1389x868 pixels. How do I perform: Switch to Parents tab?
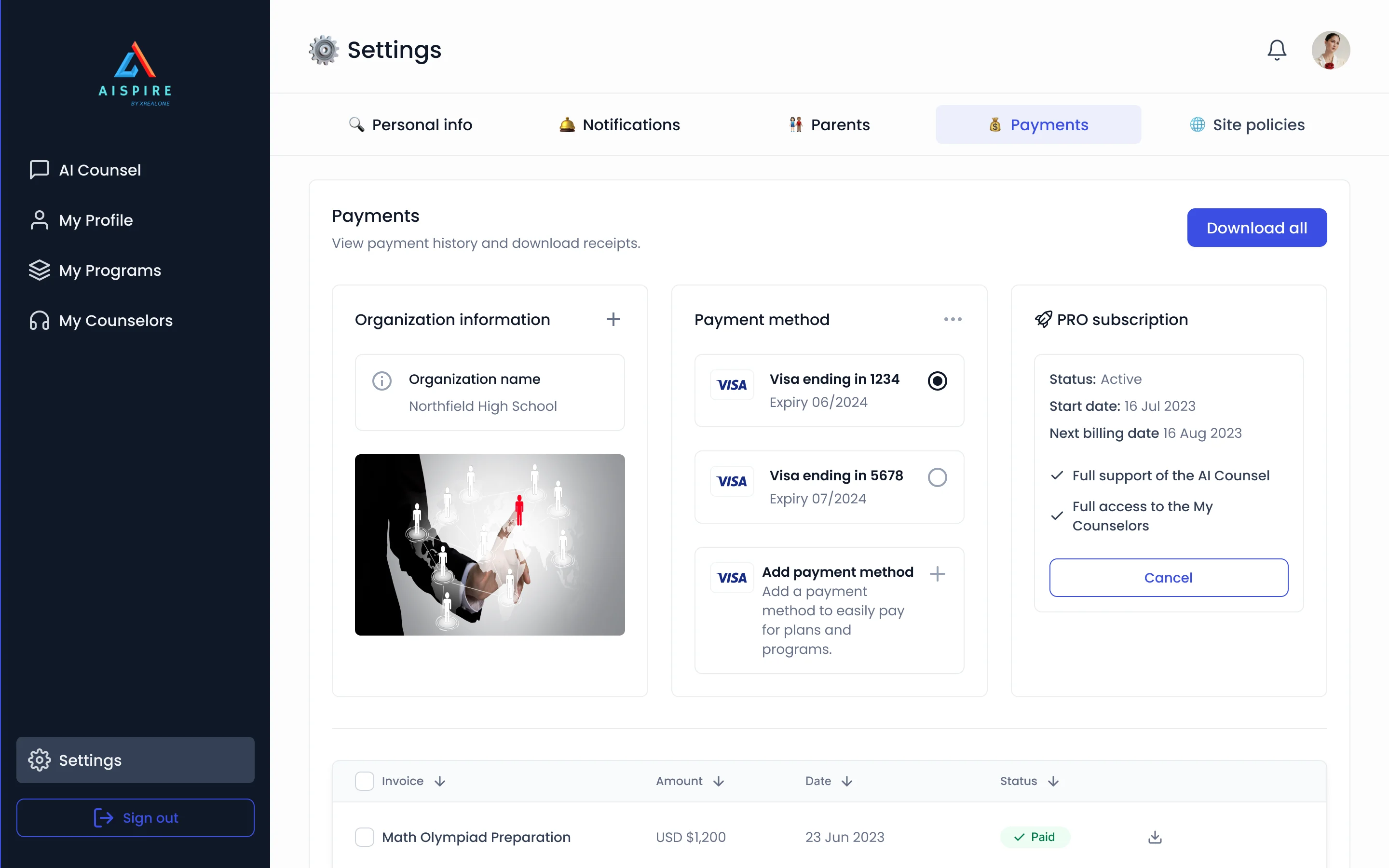click(830, 124)
